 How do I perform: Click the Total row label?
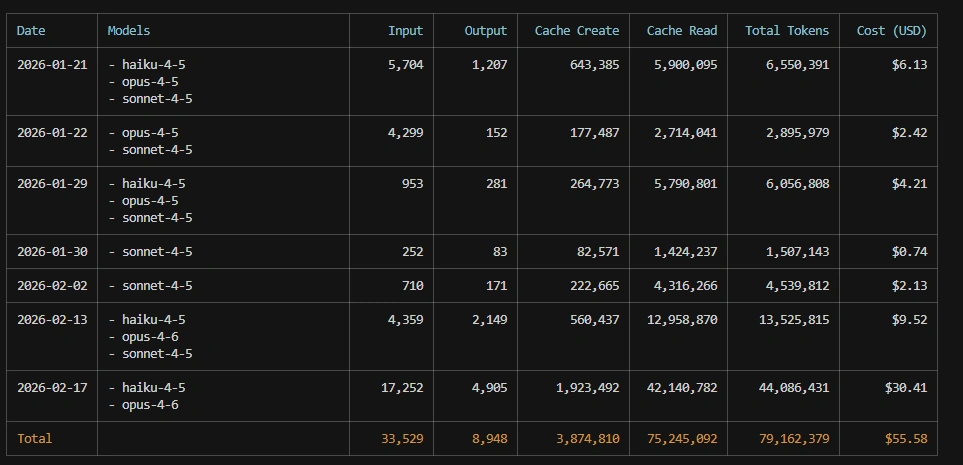(34, 438)
